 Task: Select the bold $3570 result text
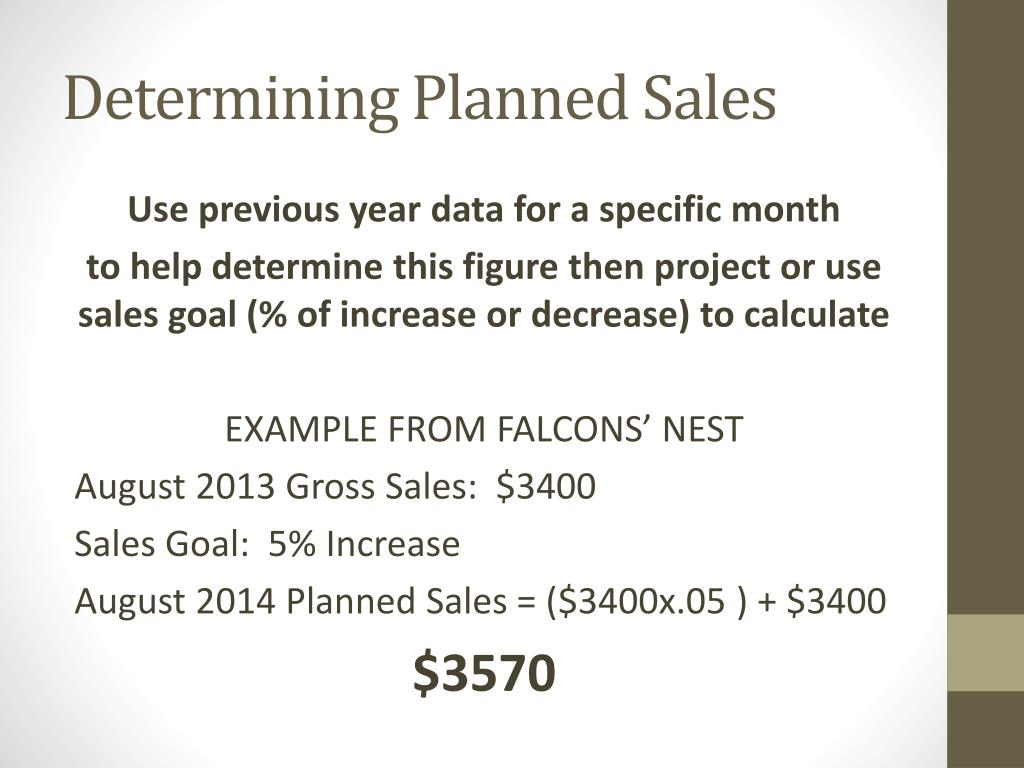point(484,674)
